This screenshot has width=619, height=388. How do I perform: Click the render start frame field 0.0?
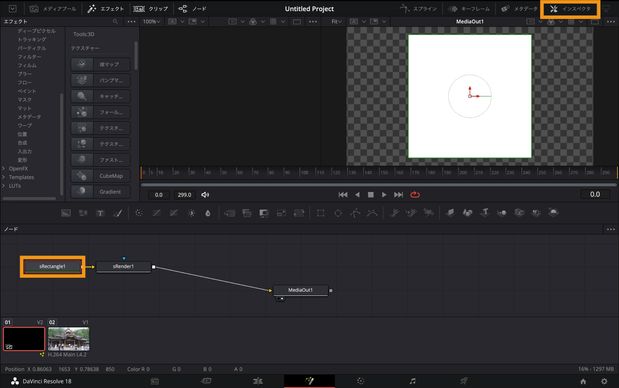(x=159, y=195)
